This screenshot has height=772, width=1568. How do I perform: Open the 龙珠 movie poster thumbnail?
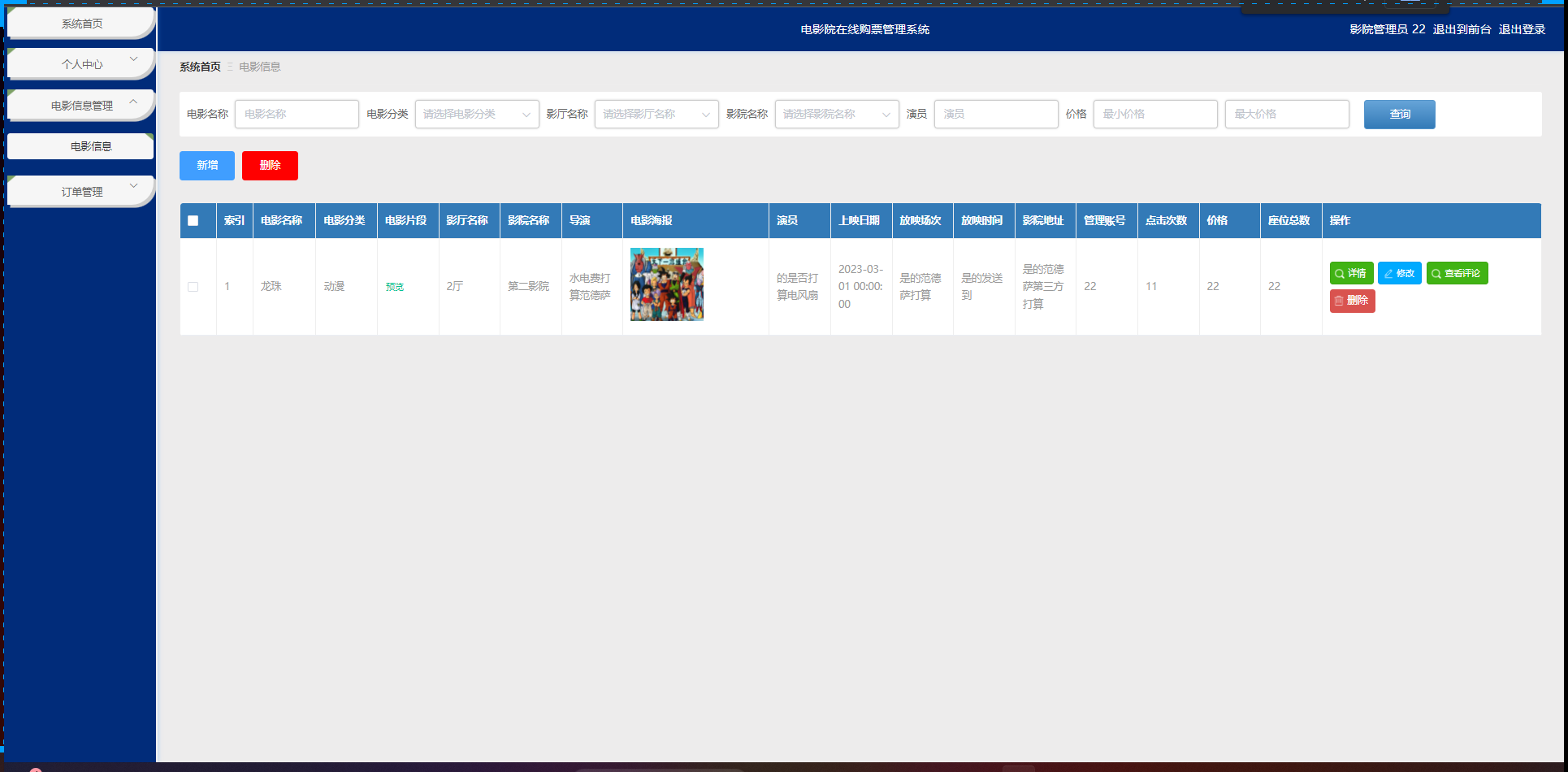[x=667, y=284]
